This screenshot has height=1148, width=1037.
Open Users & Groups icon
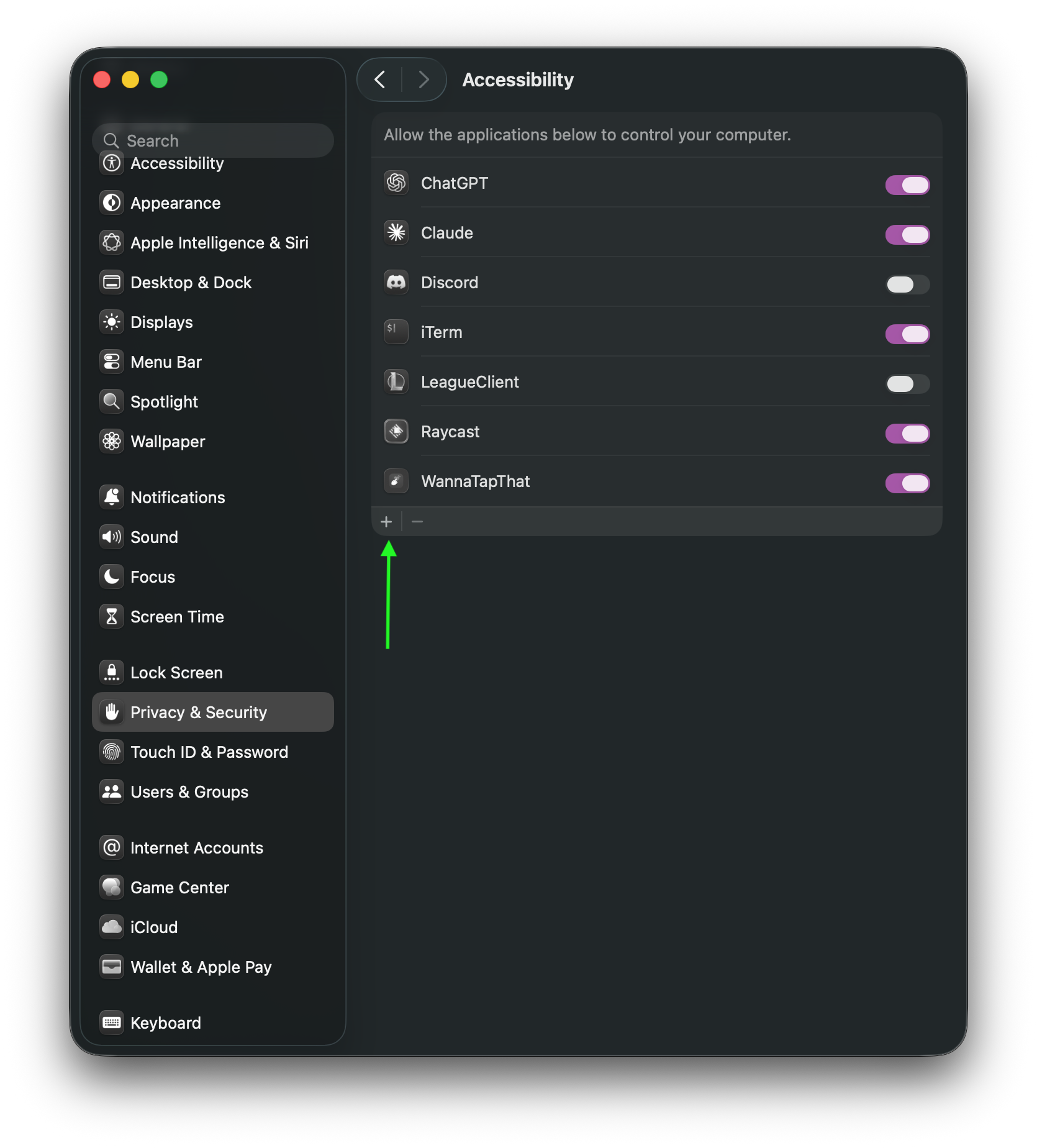(112, 791)
